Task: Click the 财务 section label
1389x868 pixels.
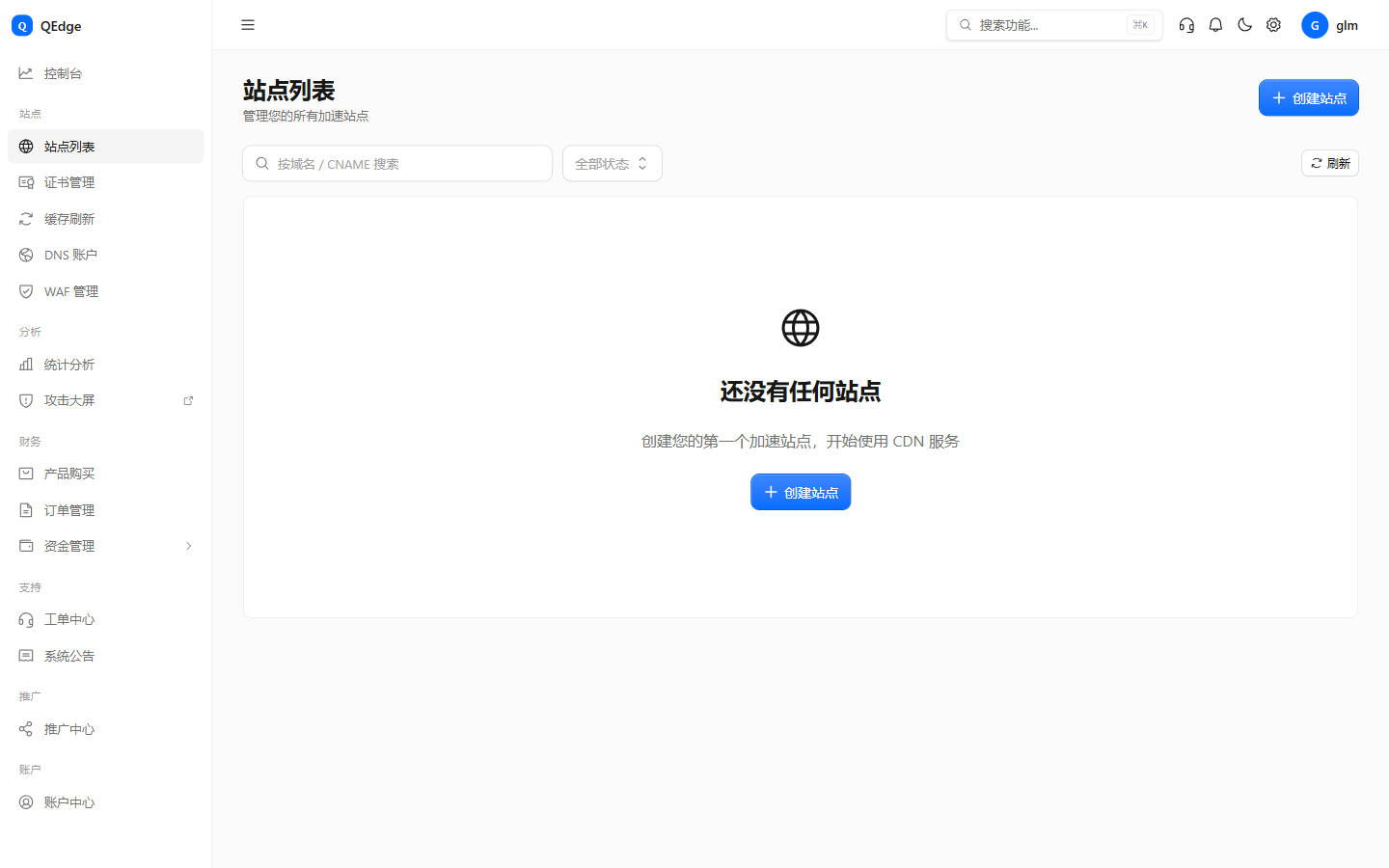Action: click(30, 442)
